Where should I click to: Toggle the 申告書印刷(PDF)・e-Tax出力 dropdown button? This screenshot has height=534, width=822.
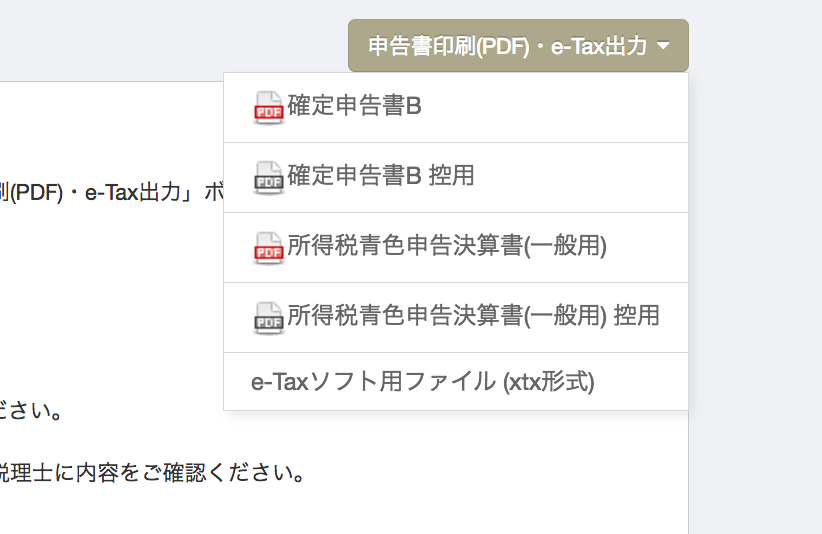click(518, 46)
